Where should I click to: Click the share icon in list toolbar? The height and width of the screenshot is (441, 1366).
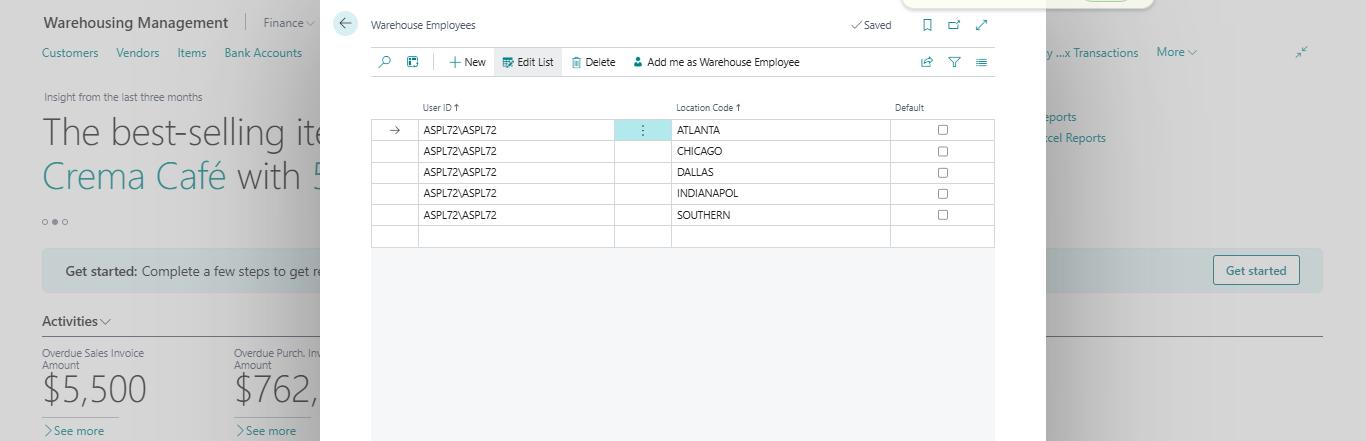click(927, 62)
